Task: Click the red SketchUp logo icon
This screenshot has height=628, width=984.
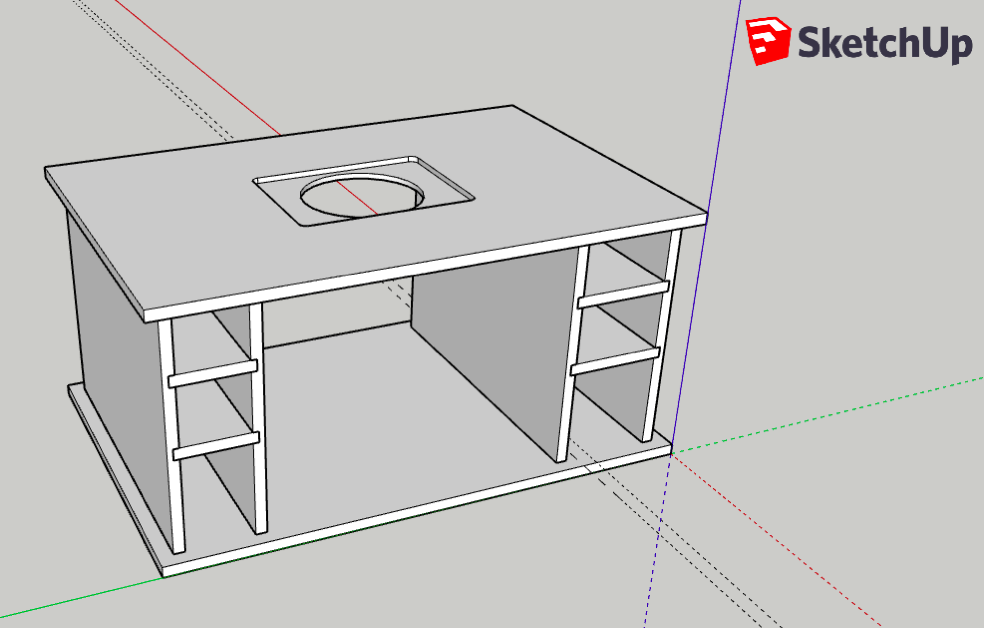Action: [x=767, y=42]
